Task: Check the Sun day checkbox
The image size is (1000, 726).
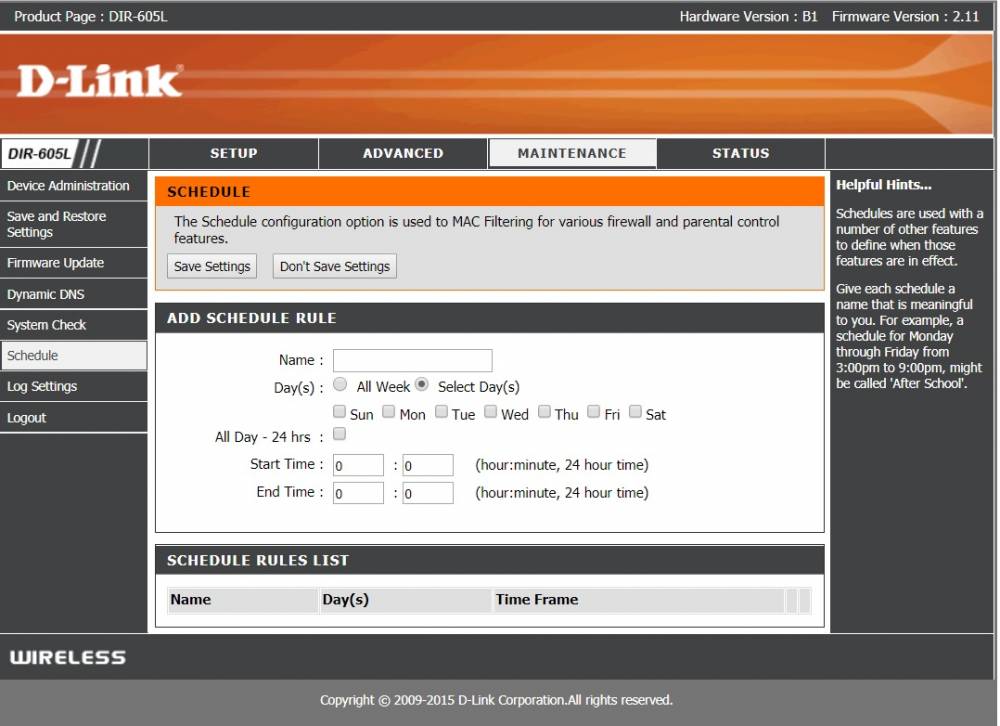Action: coord(339,411)
